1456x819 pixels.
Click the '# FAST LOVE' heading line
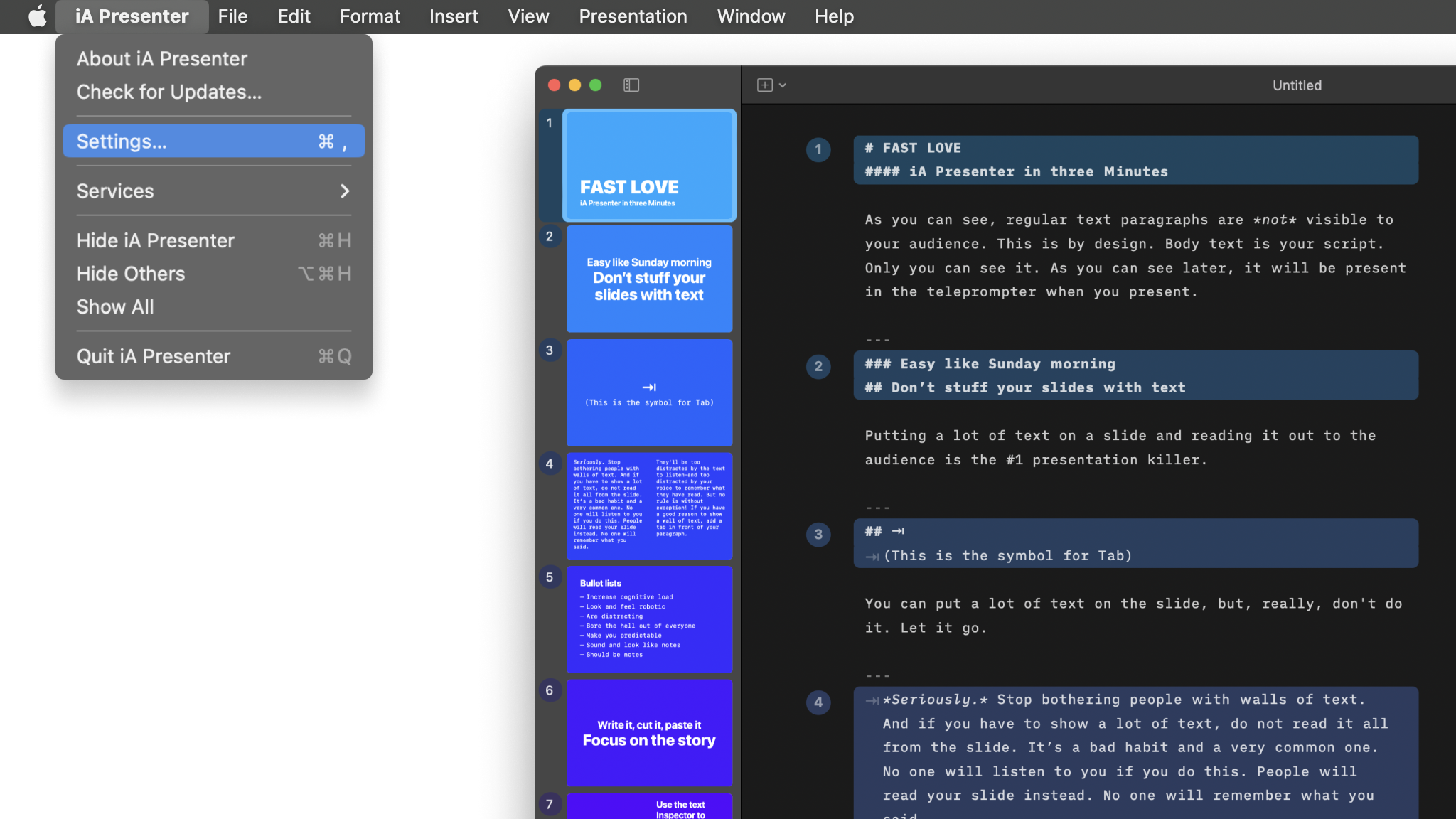(x=913, y=148)
